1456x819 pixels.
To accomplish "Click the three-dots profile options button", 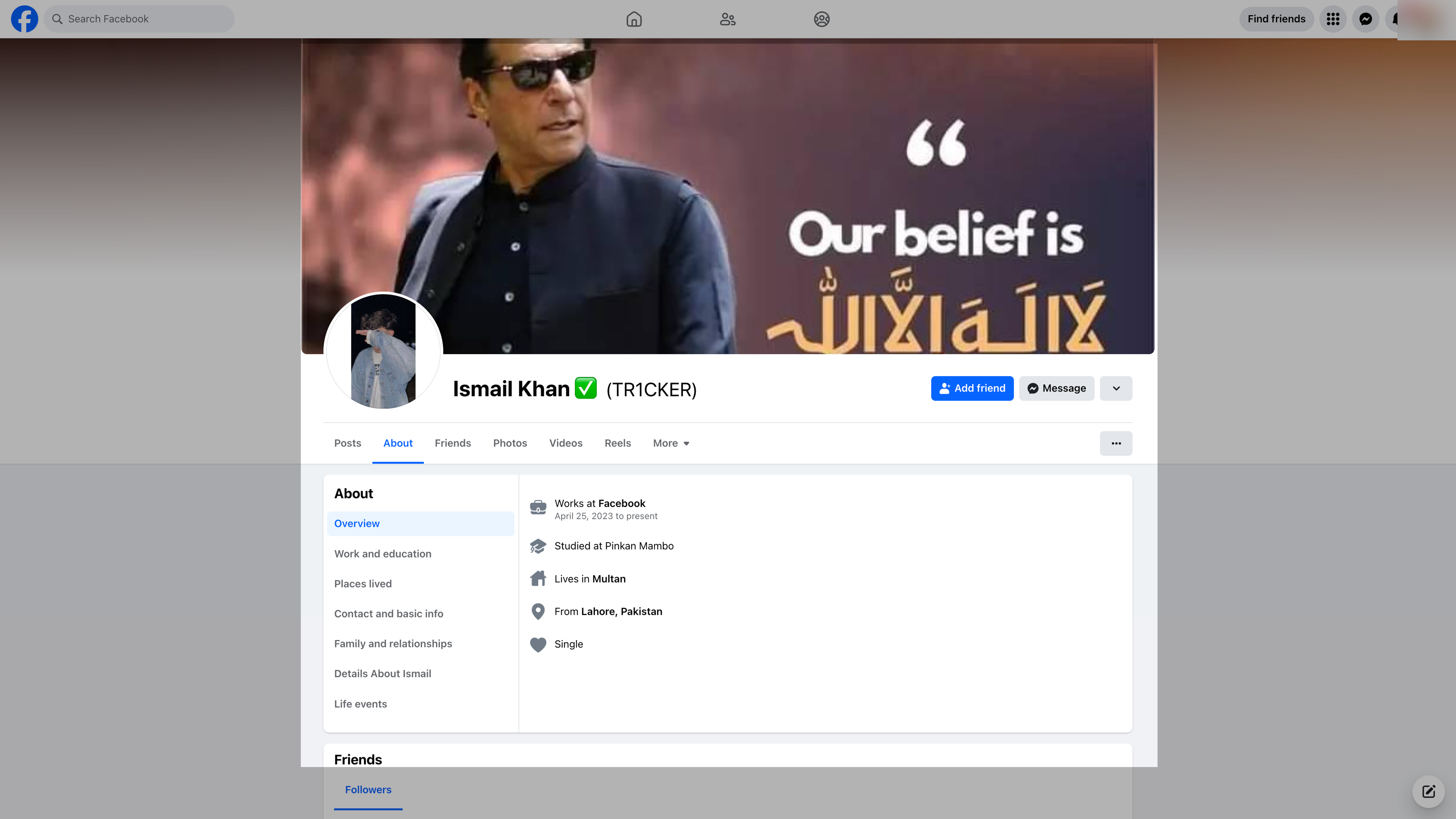I will click(x=1116, y=443).
